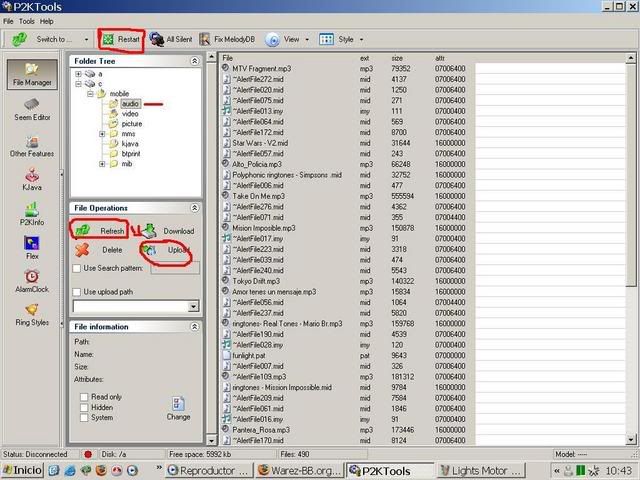Enable Use Search pattern checkbox
This screenshot has height=480, width=640.
[x=76, y=268]
